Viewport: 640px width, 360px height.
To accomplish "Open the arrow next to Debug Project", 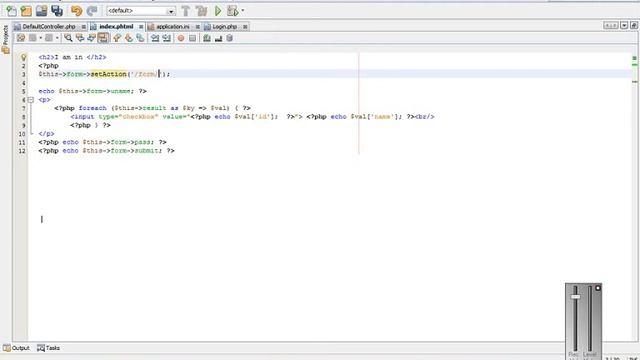I will click(x=243, y=11).
